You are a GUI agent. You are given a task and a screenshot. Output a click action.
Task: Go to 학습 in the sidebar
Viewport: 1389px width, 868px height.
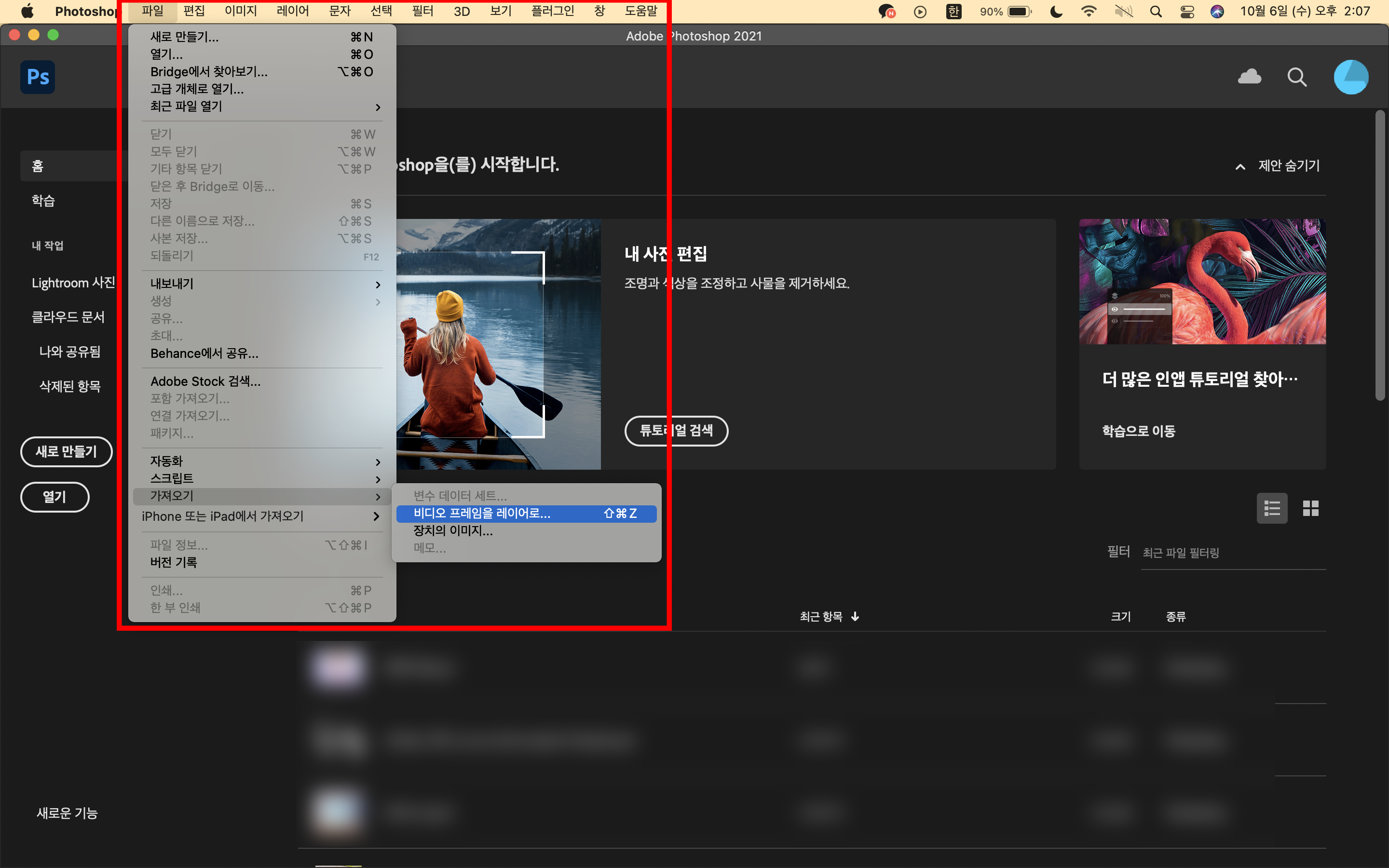[x=43, y=201]
